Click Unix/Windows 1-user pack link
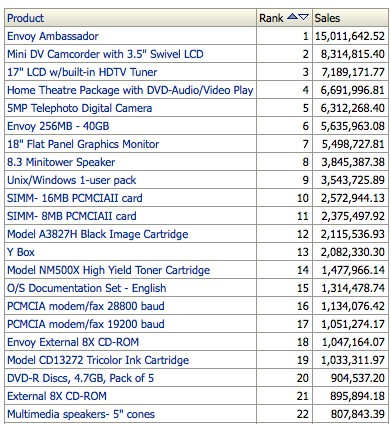Screen dimensions: 391x424 click(x=72, y=180)
